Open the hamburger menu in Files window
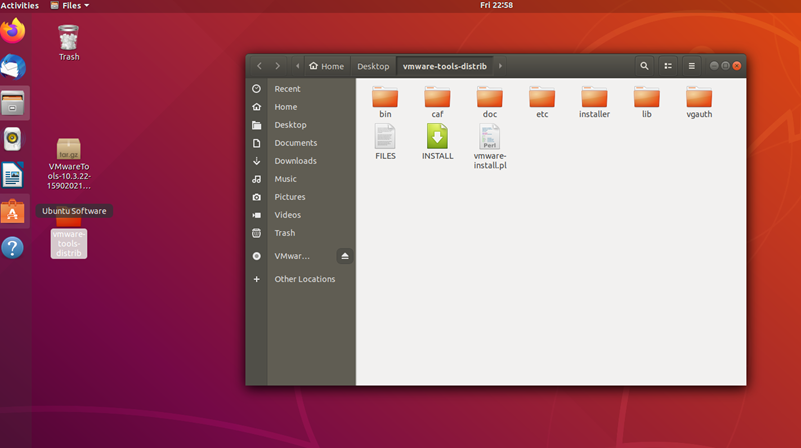801x448 pixels. tap(691, 66)
